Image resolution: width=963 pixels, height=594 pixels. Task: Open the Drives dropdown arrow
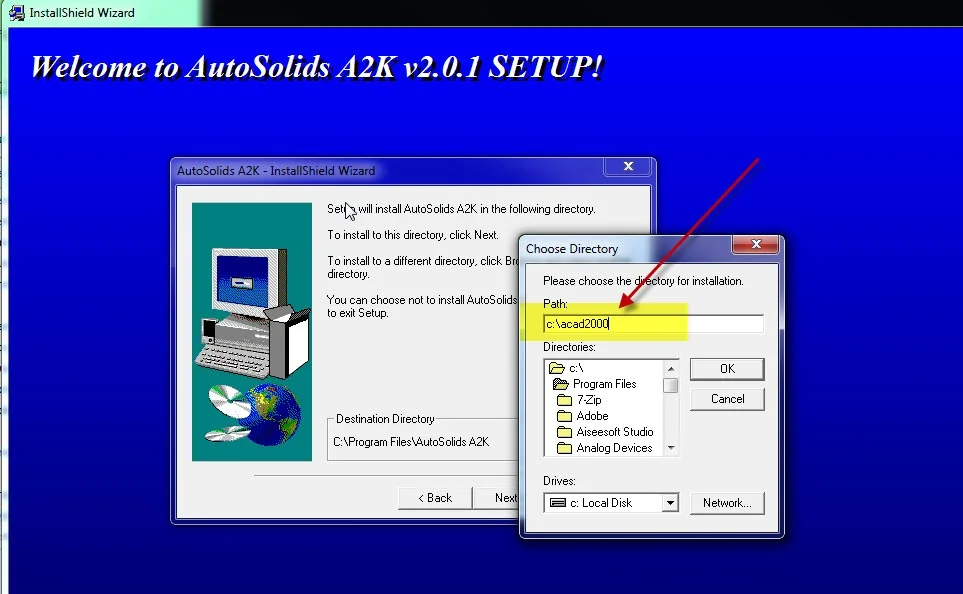671,503
